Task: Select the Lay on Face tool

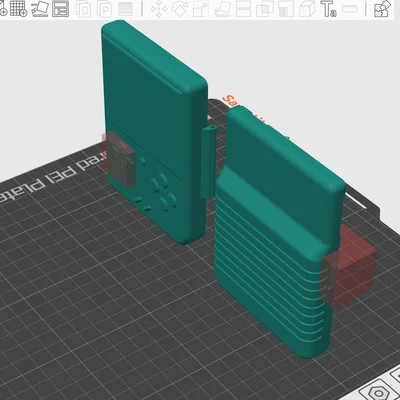Action: [x=222, y=9]
